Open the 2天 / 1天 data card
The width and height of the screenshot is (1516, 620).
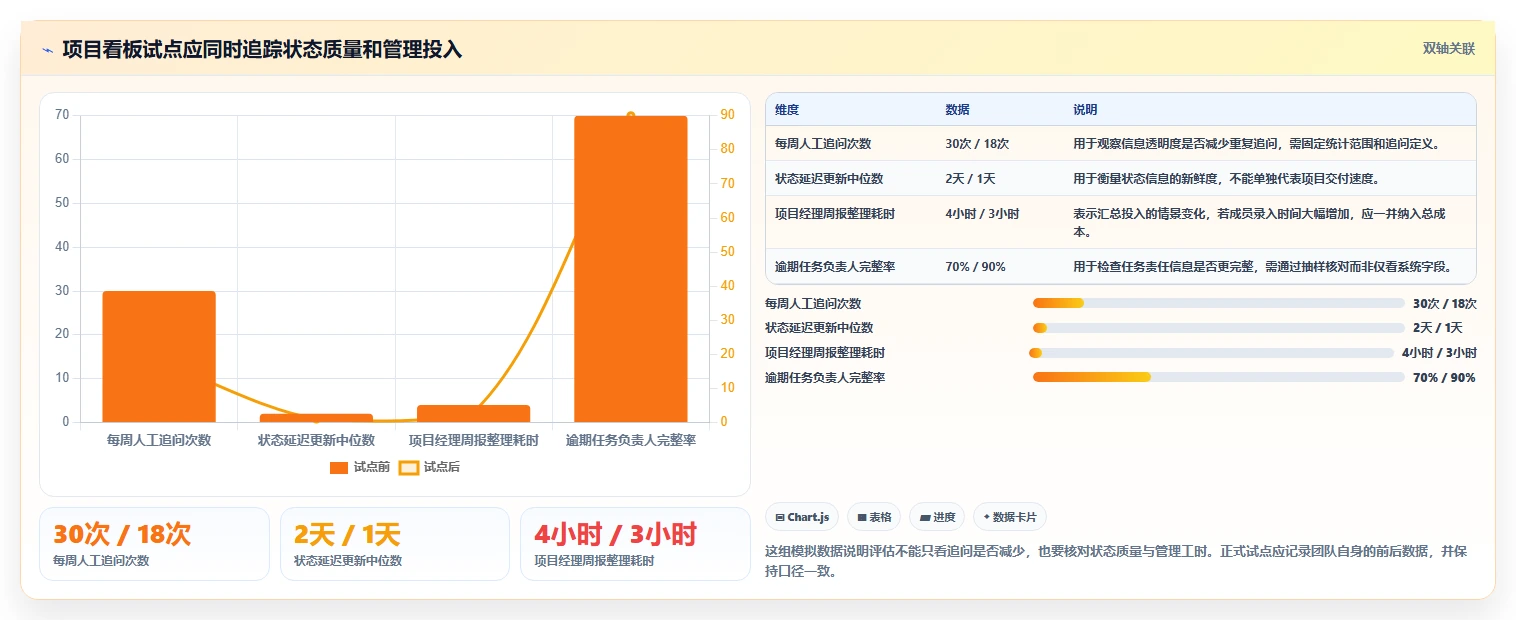point(395,544)
